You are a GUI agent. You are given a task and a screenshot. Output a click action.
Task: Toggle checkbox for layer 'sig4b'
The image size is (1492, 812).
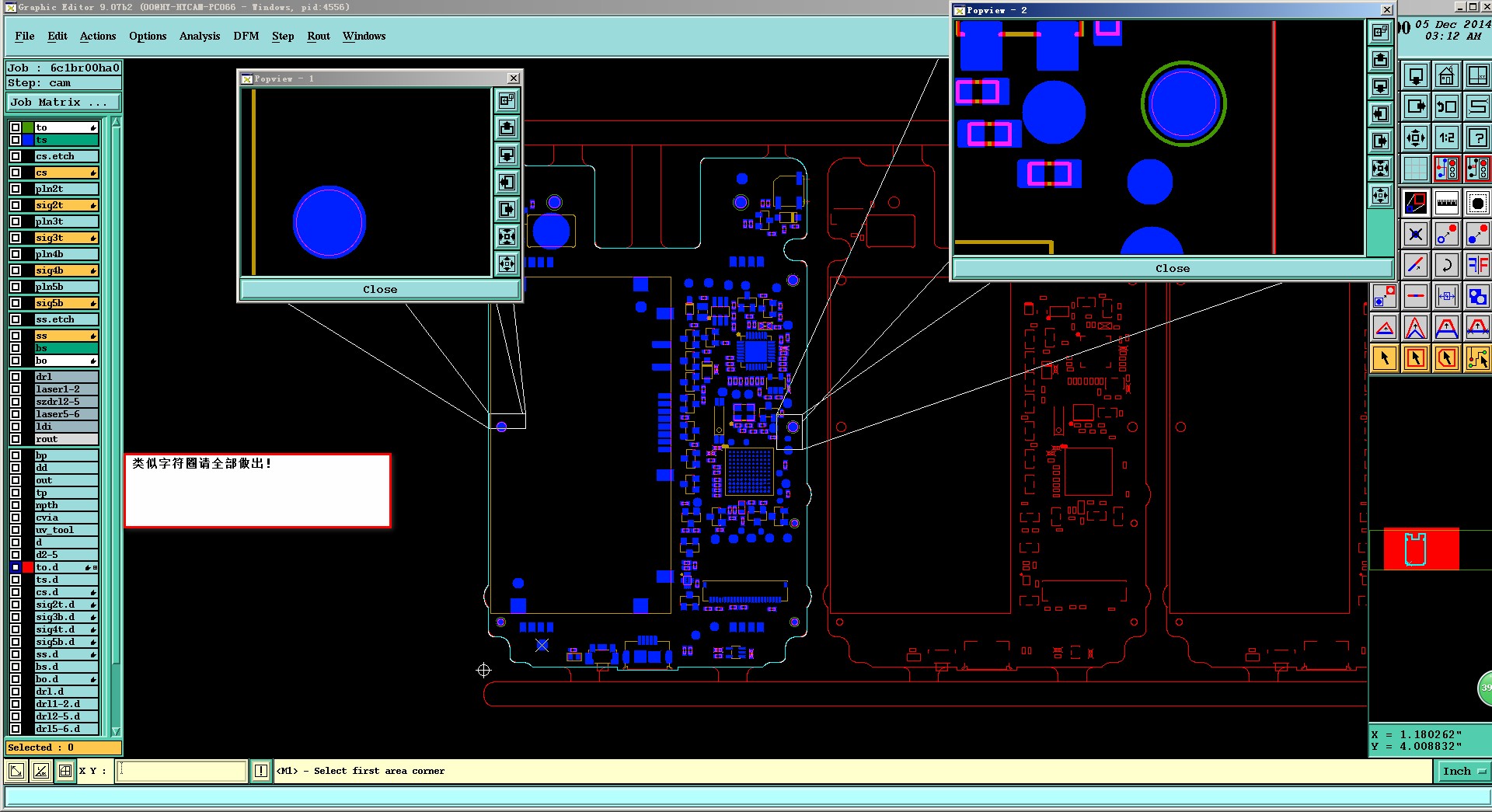click(x=16, y=270)
